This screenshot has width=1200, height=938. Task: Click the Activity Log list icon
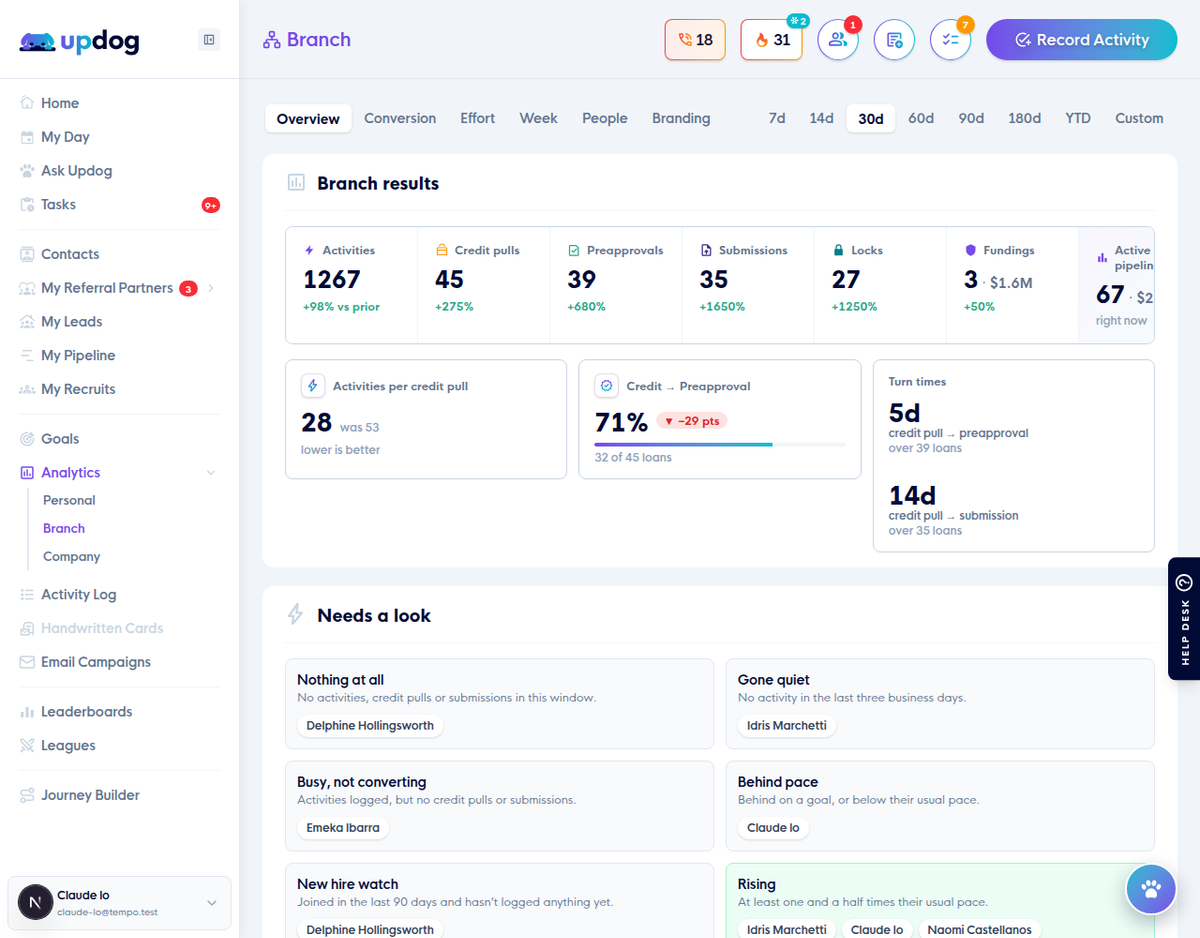[27, 595]
